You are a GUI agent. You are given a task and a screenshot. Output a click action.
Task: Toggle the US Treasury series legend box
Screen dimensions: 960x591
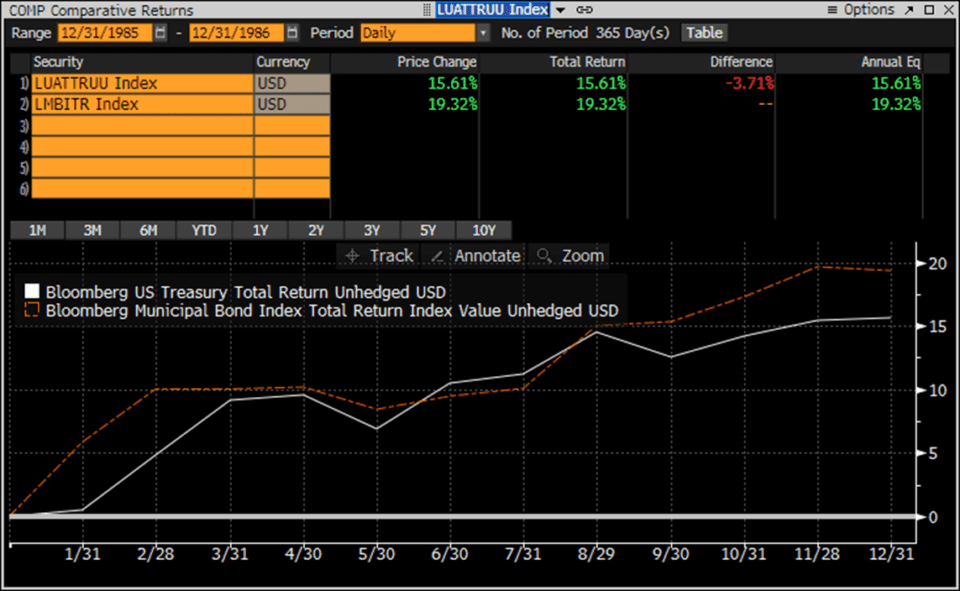pyautogui.click(x=32, y=292)
